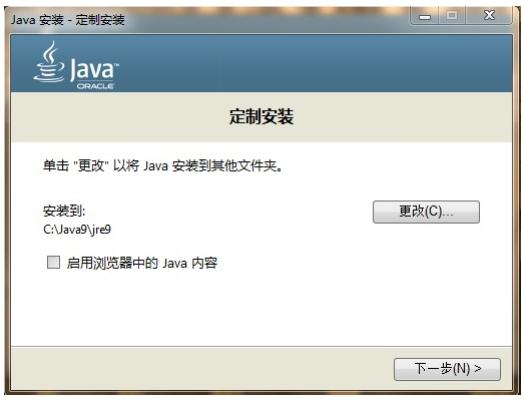The width and height of the screenshot is (524, 404).
Task: Click the blue banner right of logo
Action: pos(314,63)
